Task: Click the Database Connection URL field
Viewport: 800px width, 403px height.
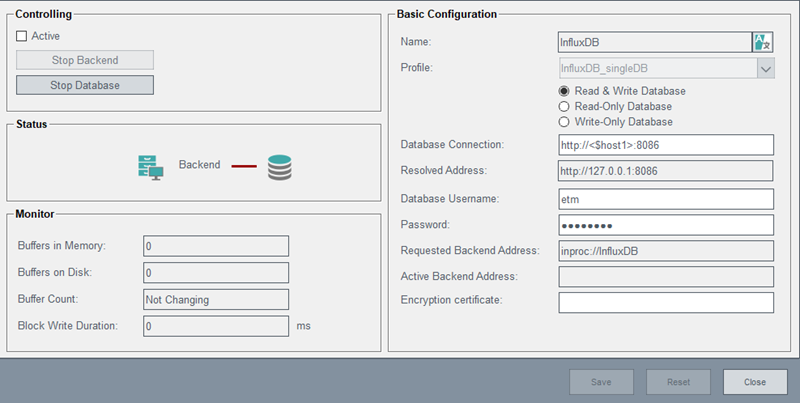Action: (x=666, y=145)
